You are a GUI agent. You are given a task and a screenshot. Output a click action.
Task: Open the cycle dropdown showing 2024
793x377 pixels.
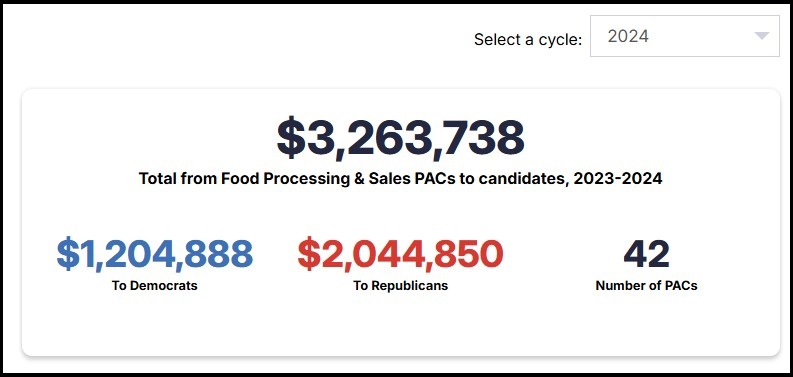pyautogui.click(x=685, y=36)
